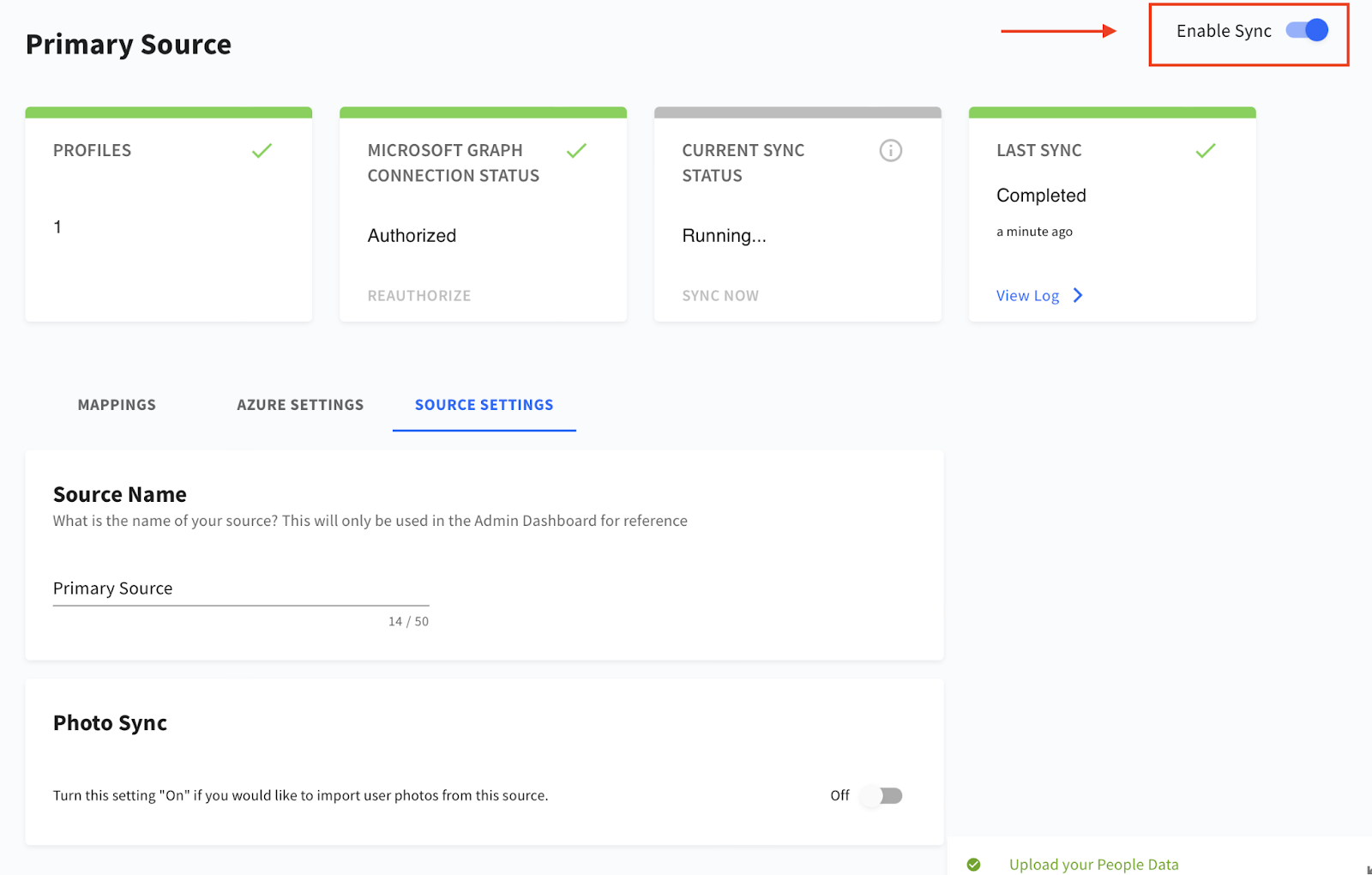
Task: Open the Mappings tab
Action: [x=117, y=405]
